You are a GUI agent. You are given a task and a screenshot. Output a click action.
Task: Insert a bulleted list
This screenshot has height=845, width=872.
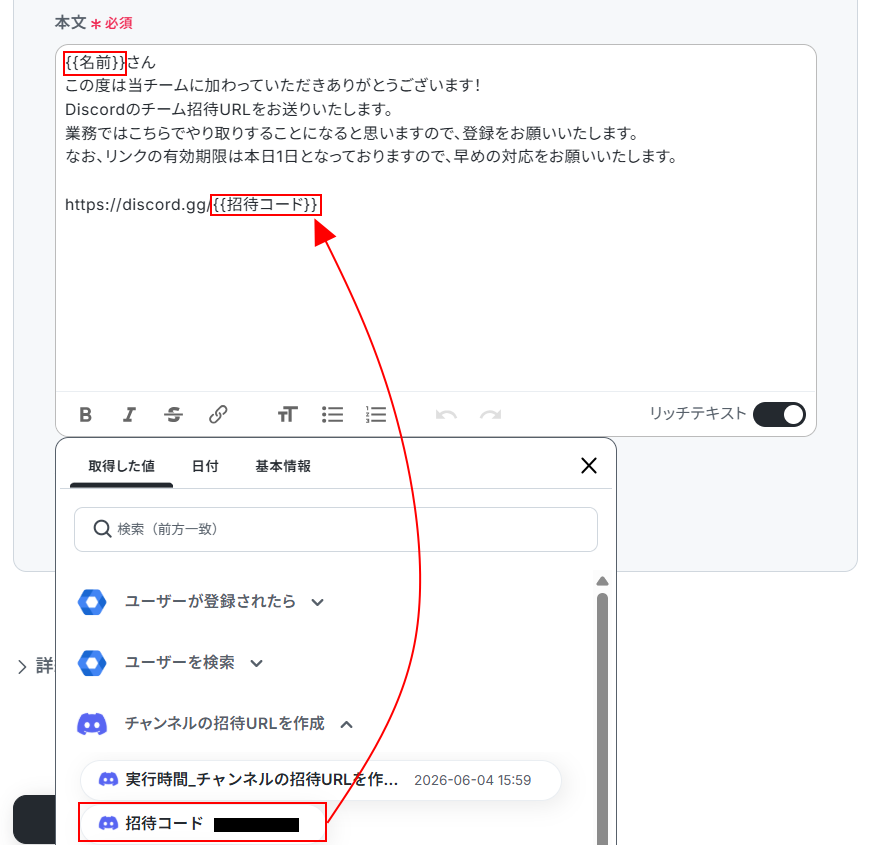[332, 414]
